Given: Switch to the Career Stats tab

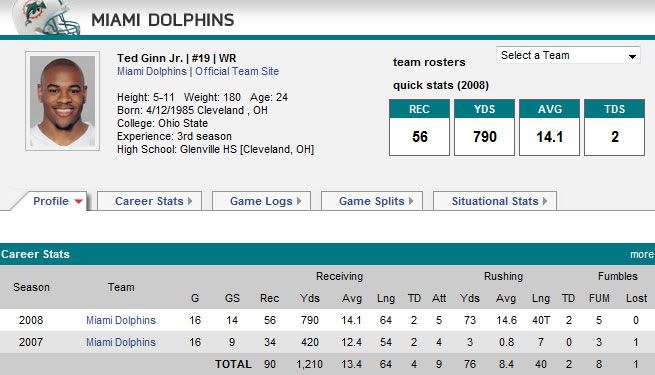Looking at the screenshot, I should 150,201.
